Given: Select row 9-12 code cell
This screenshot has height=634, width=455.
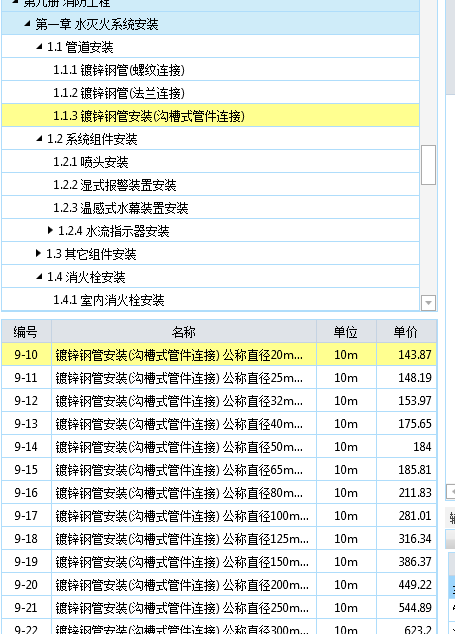Looking at the screenshot, I should pyautogui.click(x=26, y=401).
